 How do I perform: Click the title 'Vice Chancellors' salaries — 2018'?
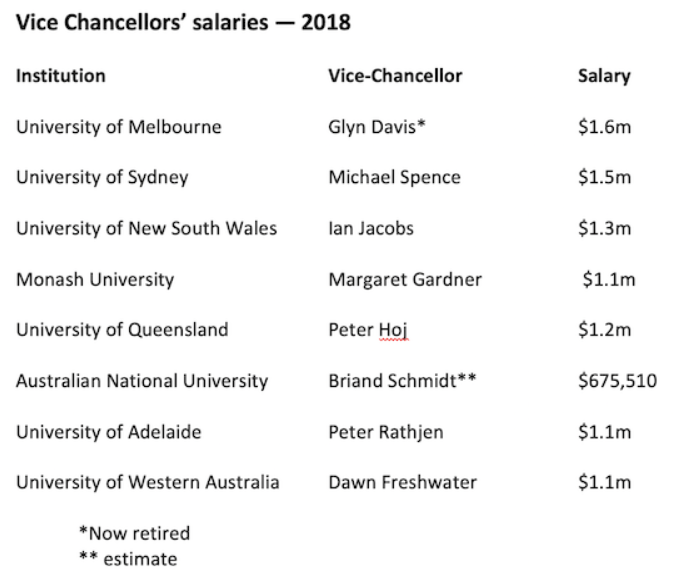tap(183, 21)
